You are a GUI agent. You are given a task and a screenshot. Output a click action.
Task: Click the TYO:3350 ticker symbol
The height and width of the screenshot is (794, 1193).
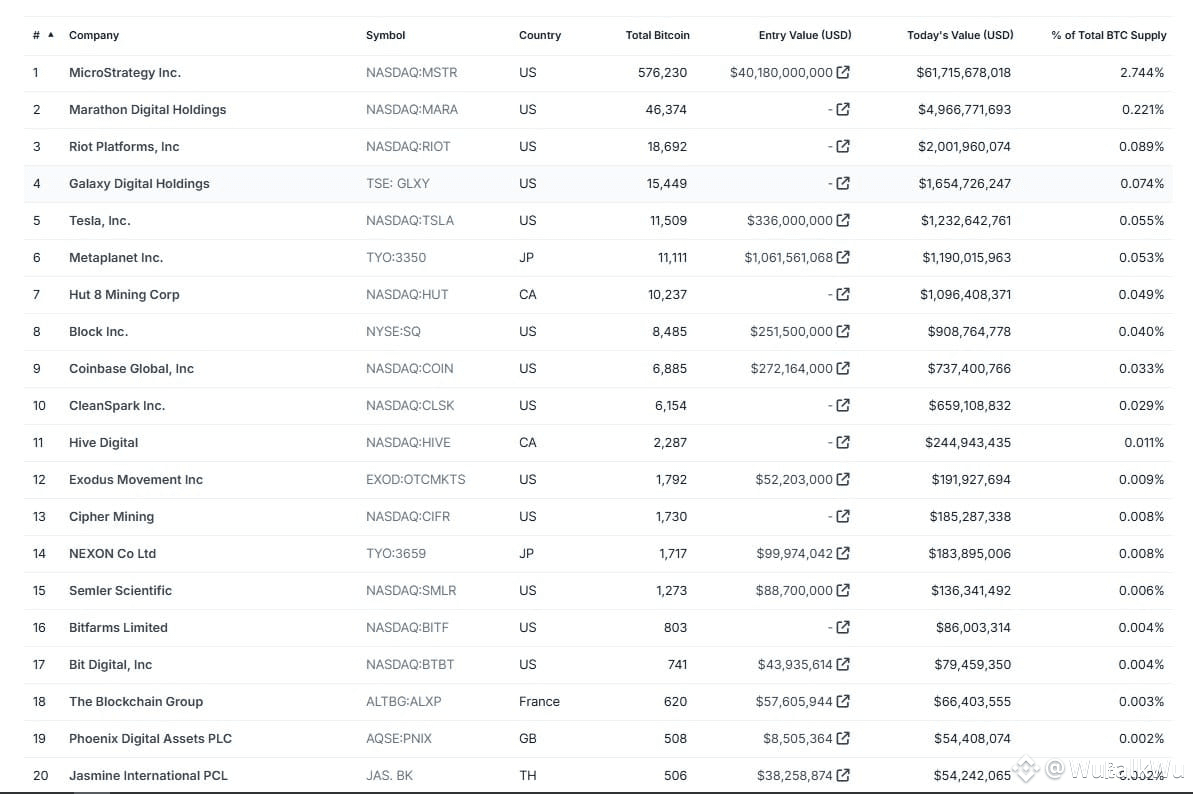[396, 257]
